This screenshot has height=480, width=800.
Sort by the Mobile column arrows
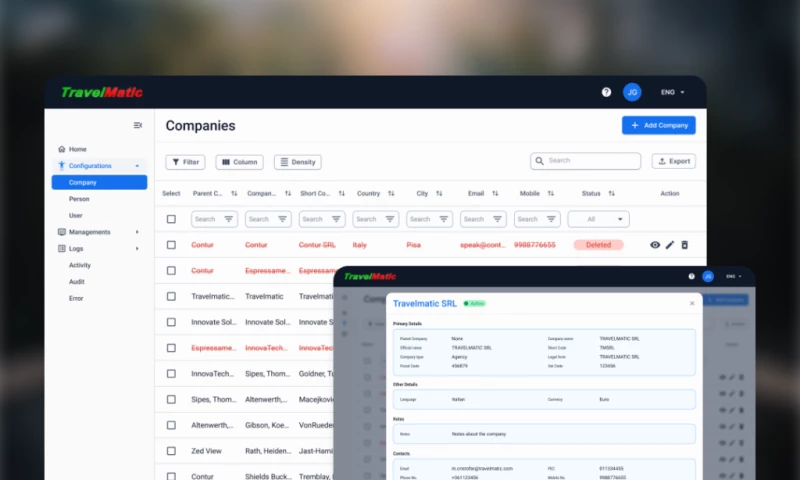click(x=551, y=193)
